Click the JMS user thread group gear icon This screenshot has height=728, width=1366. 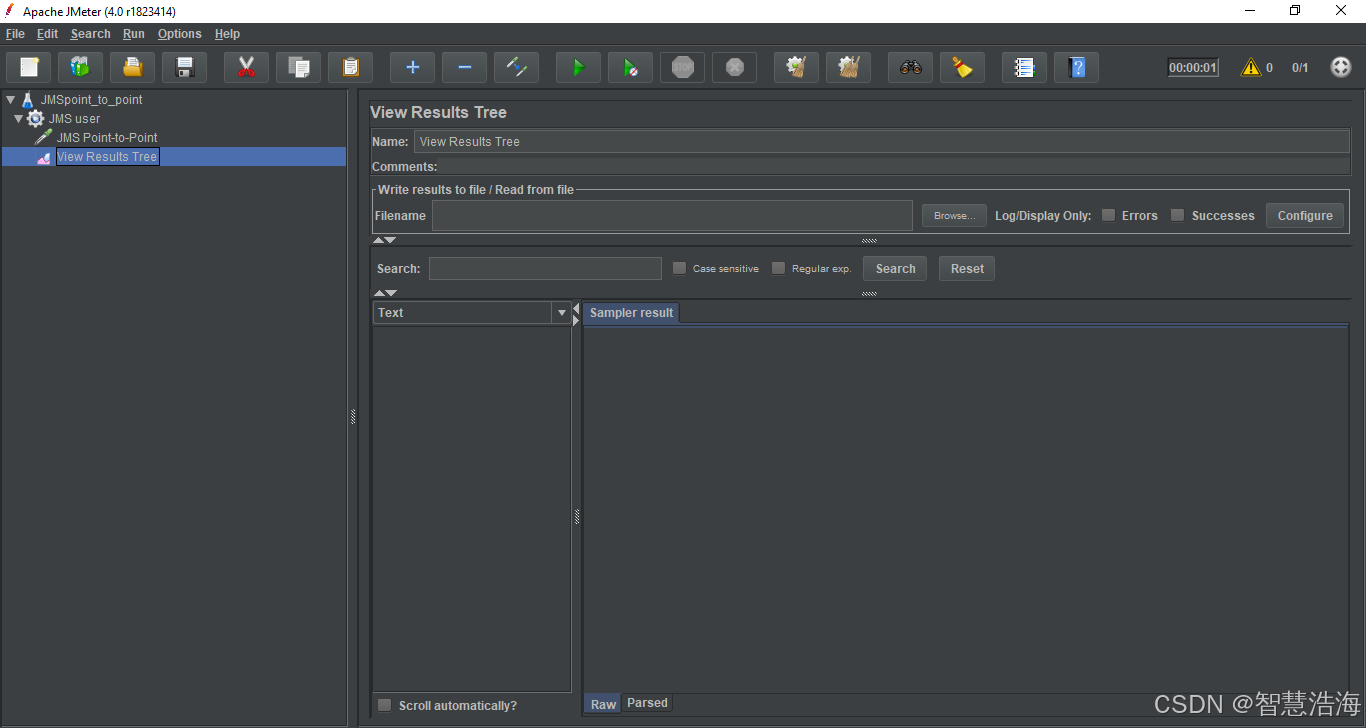(36, 118)
